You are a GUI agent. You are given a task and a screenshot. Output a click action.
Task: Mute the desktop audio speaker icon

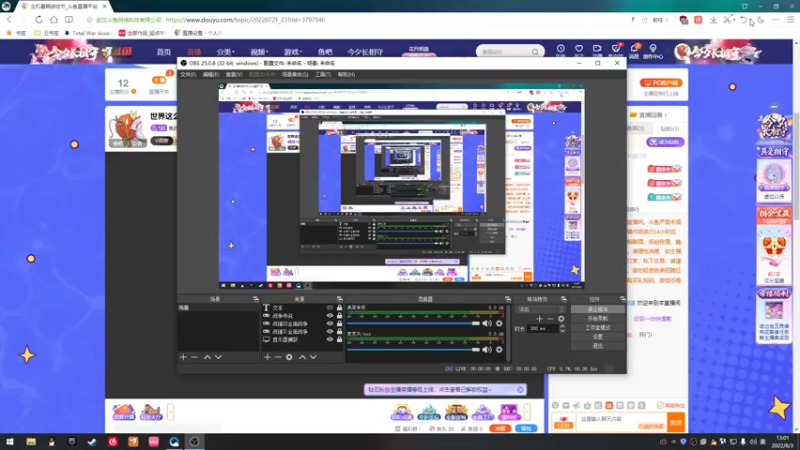coord(487,323)
